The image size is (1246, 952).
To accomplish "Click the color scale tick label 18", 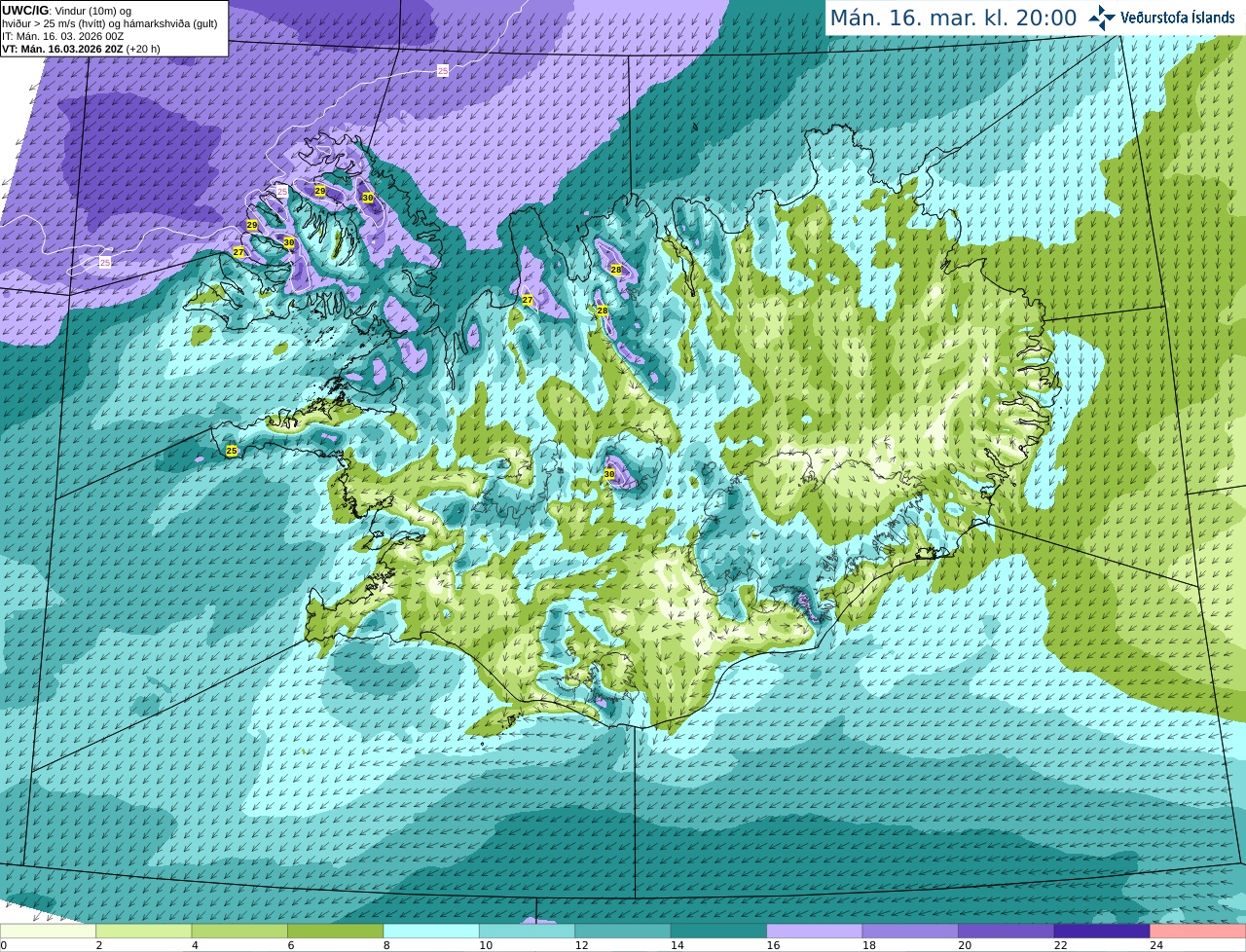I will tap(869, 945).
